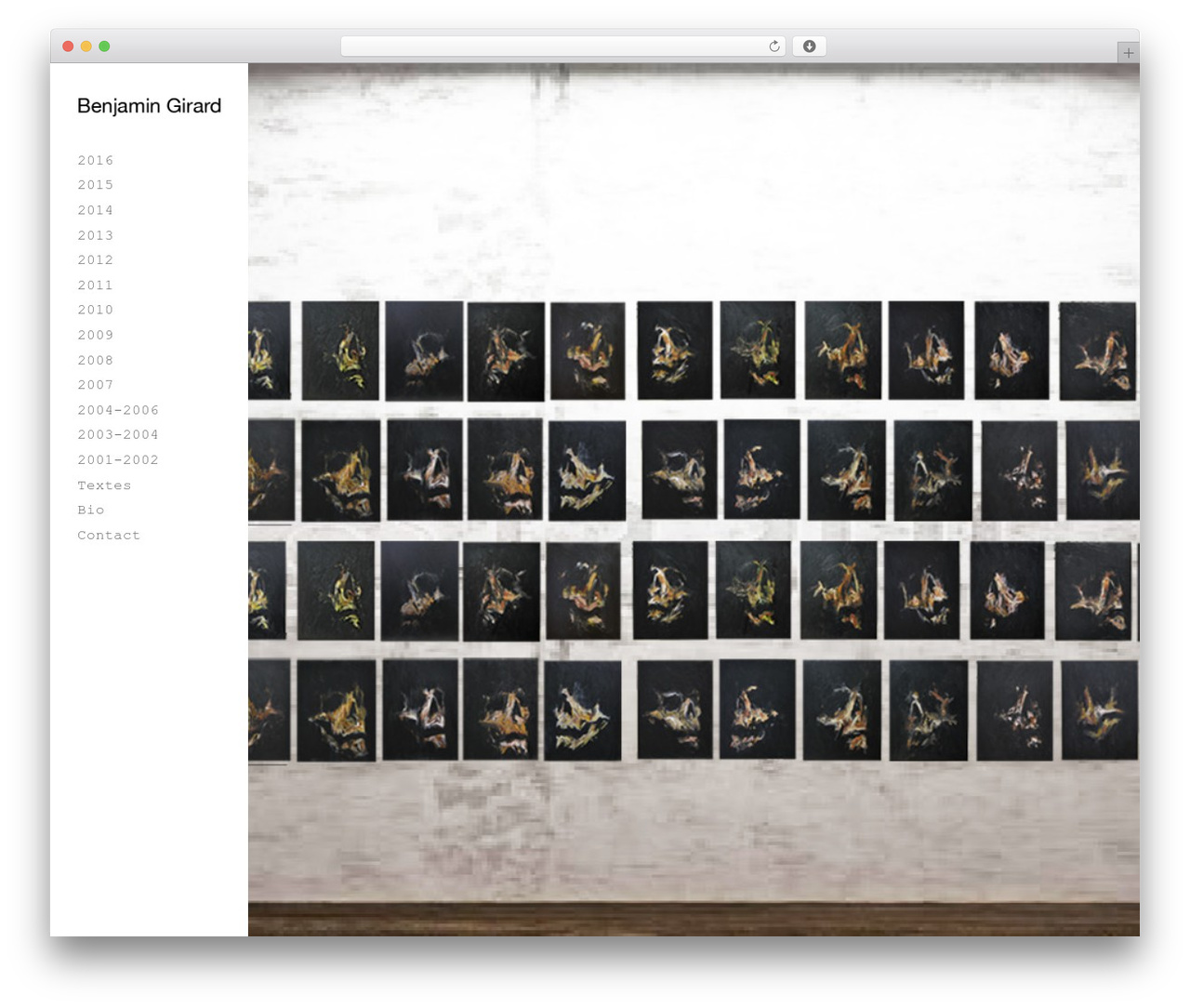Go to the 2015 works

96,185
